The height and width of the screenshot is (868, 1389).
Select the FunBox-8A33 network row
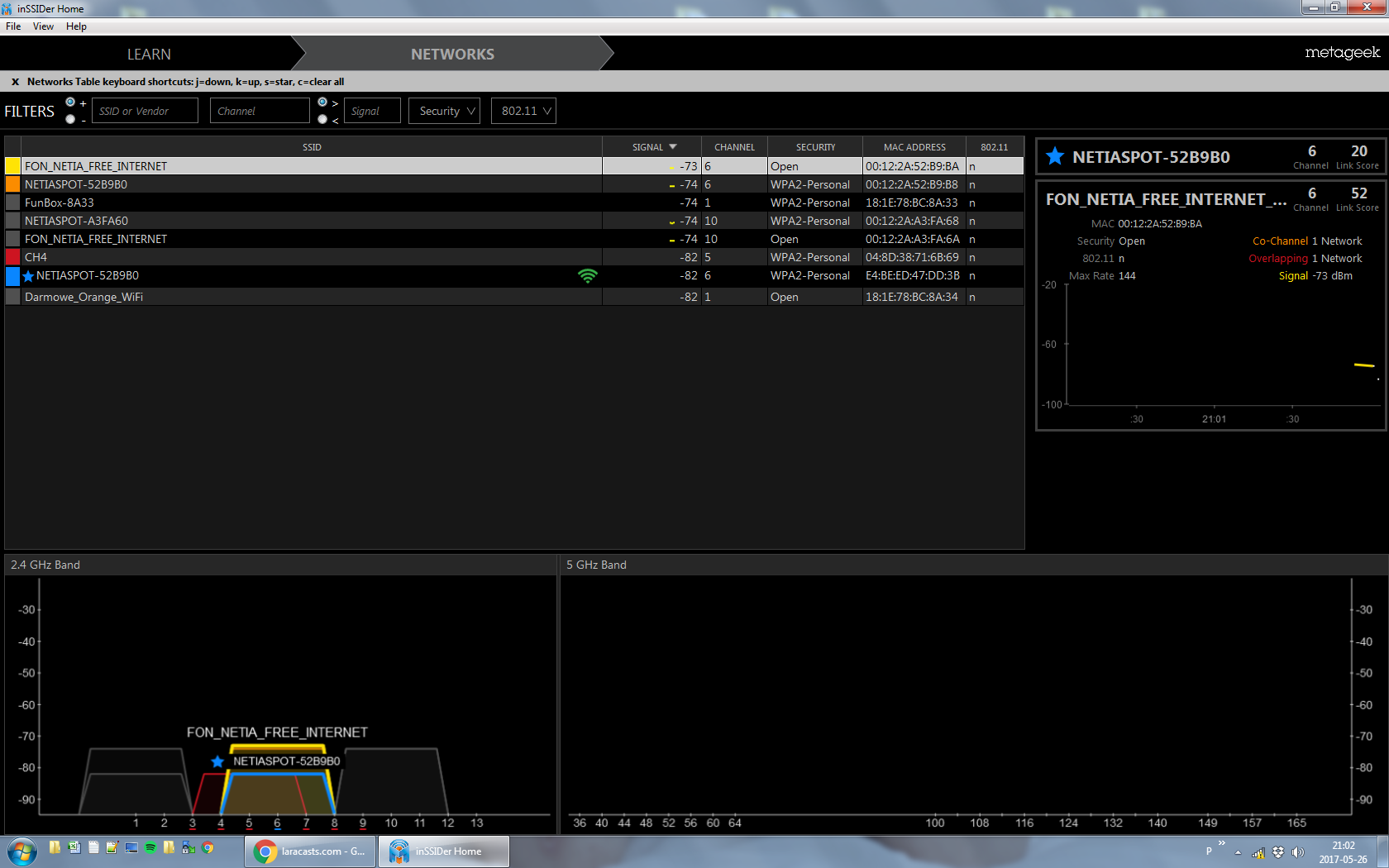(x=514, y=203)
